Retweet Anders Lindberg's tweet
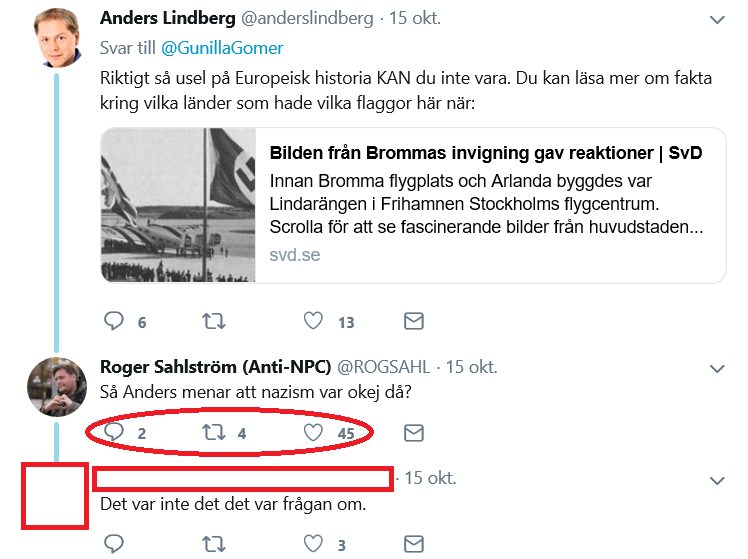 click(214, 321)
